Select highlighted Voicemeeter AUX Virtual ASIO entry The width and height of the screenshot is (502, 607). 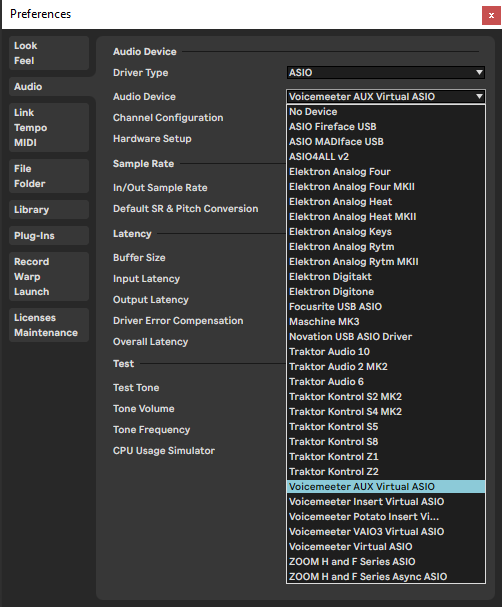click(386, 487)
